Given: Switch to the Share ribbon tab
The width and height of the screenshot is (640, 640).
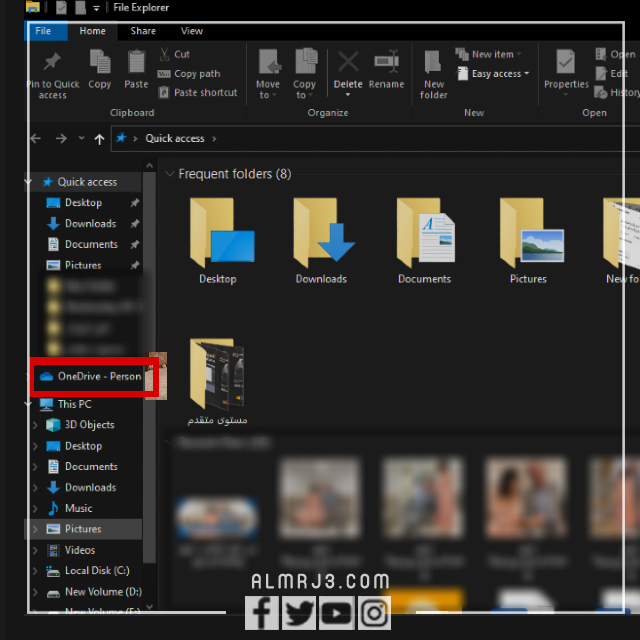Looking at the screenshot, I should pyautogui.click(x=143, y=31).
